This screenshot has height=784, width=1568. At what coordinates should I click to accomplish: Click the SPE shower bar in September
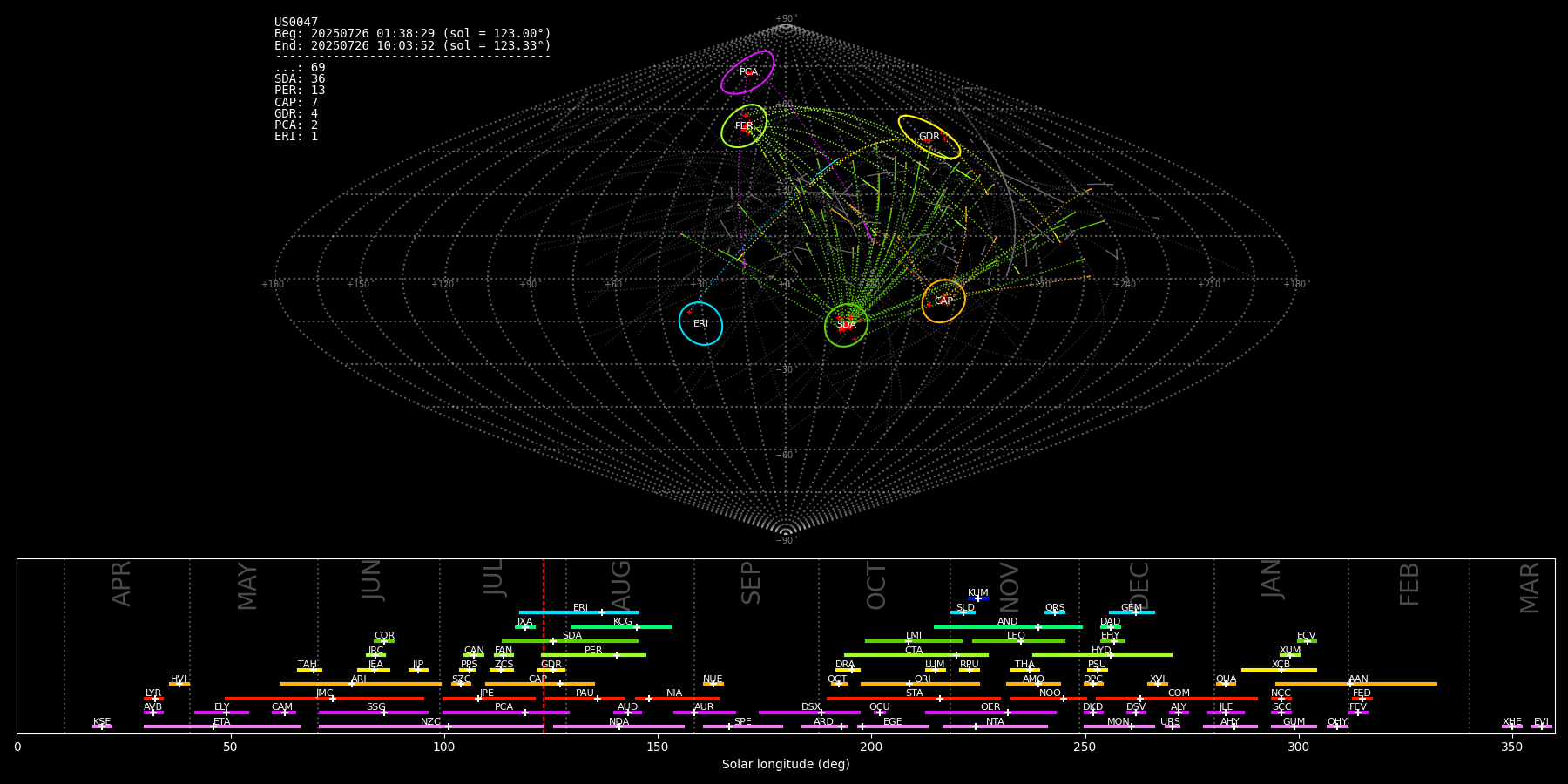tap(743, 727)
